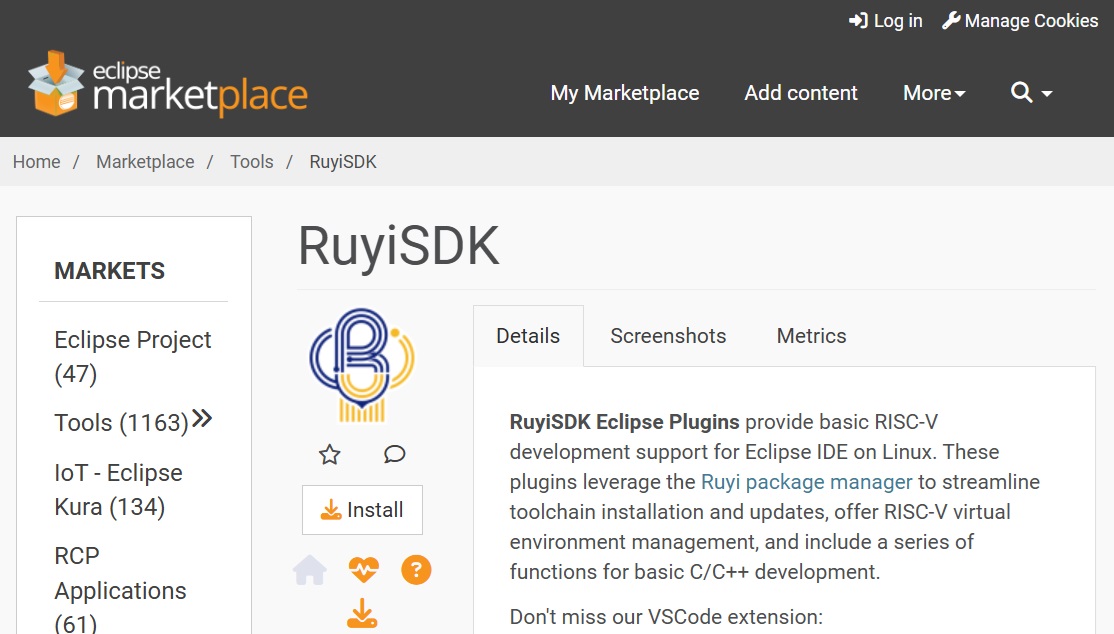1114x634 pixels.
Task: Open the Ruyi package manager link
Action: click(806, 481)
